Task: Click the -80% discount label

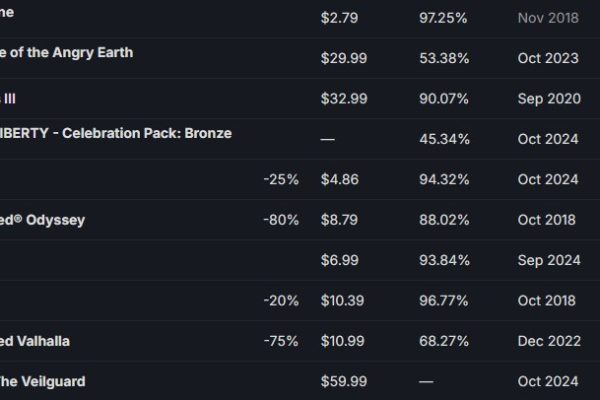Action: pyautogui.click(x=281, y=220)
